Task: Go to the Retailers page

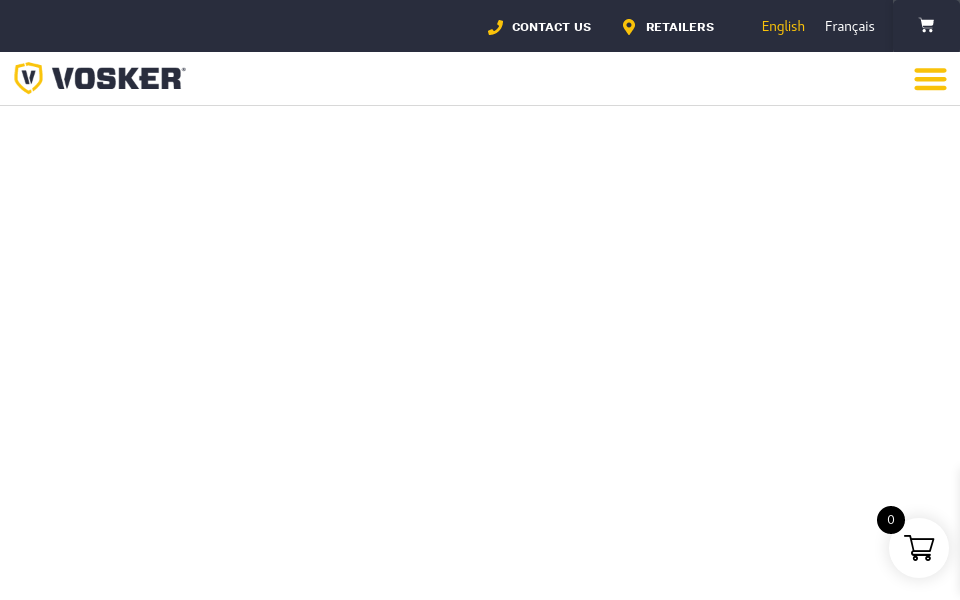Action: click(x=679, y=27)
